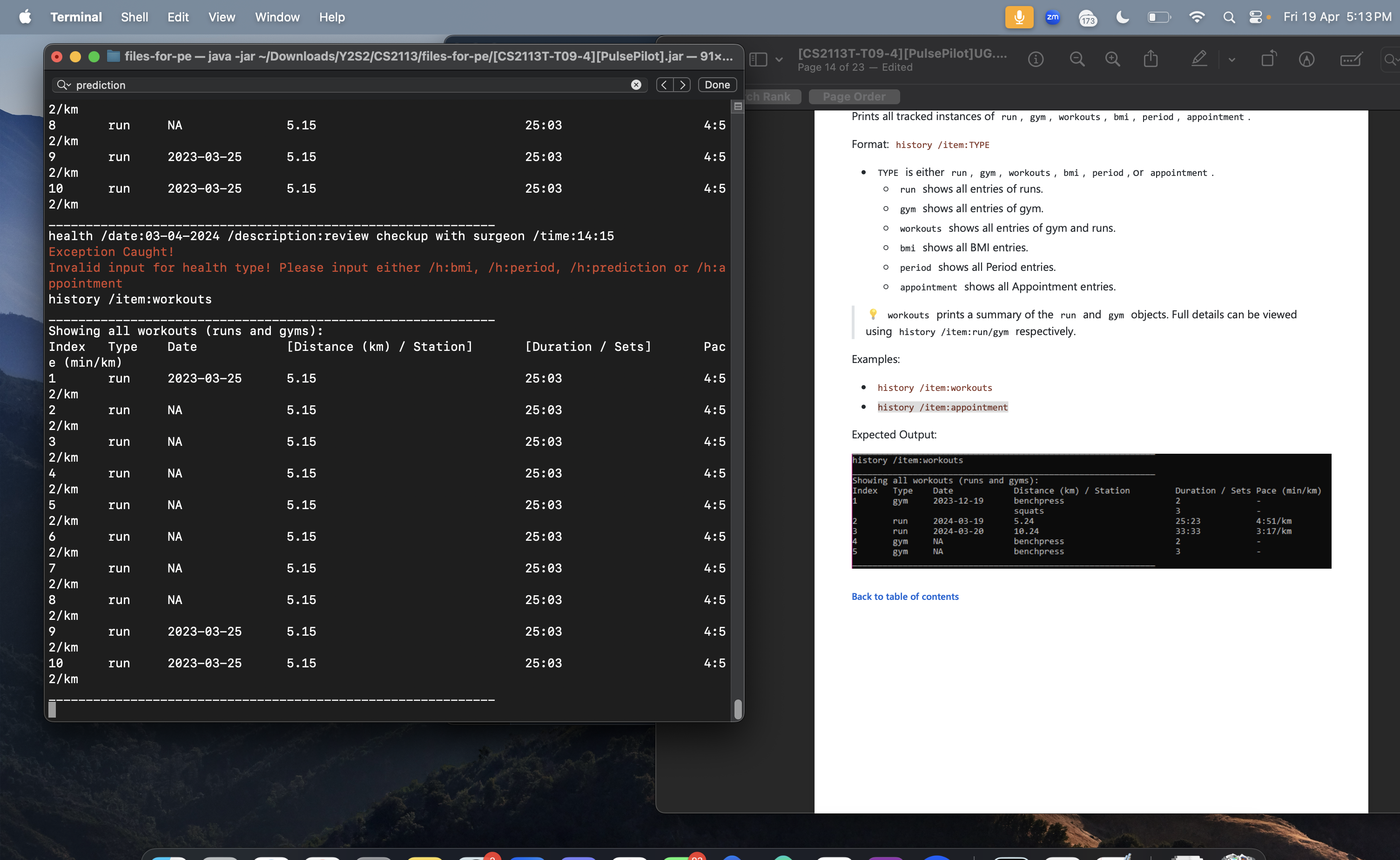The height and width of the screenshot is (860, 1400).
Task: Open the Share icon in Preview
Action: (x=1150, y=59)
